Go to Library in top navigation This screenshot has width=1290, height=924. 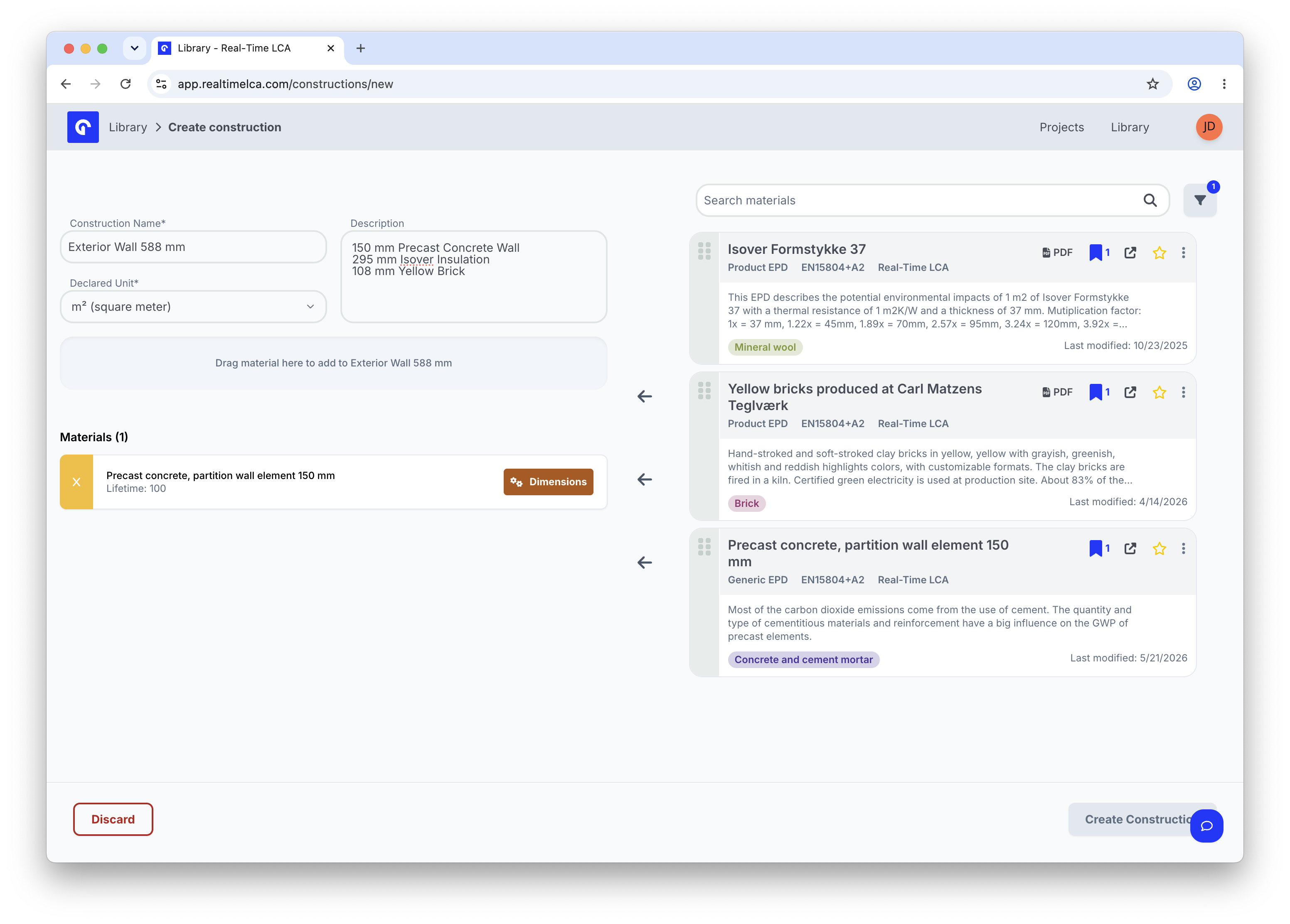click(x=1130, y=127)
